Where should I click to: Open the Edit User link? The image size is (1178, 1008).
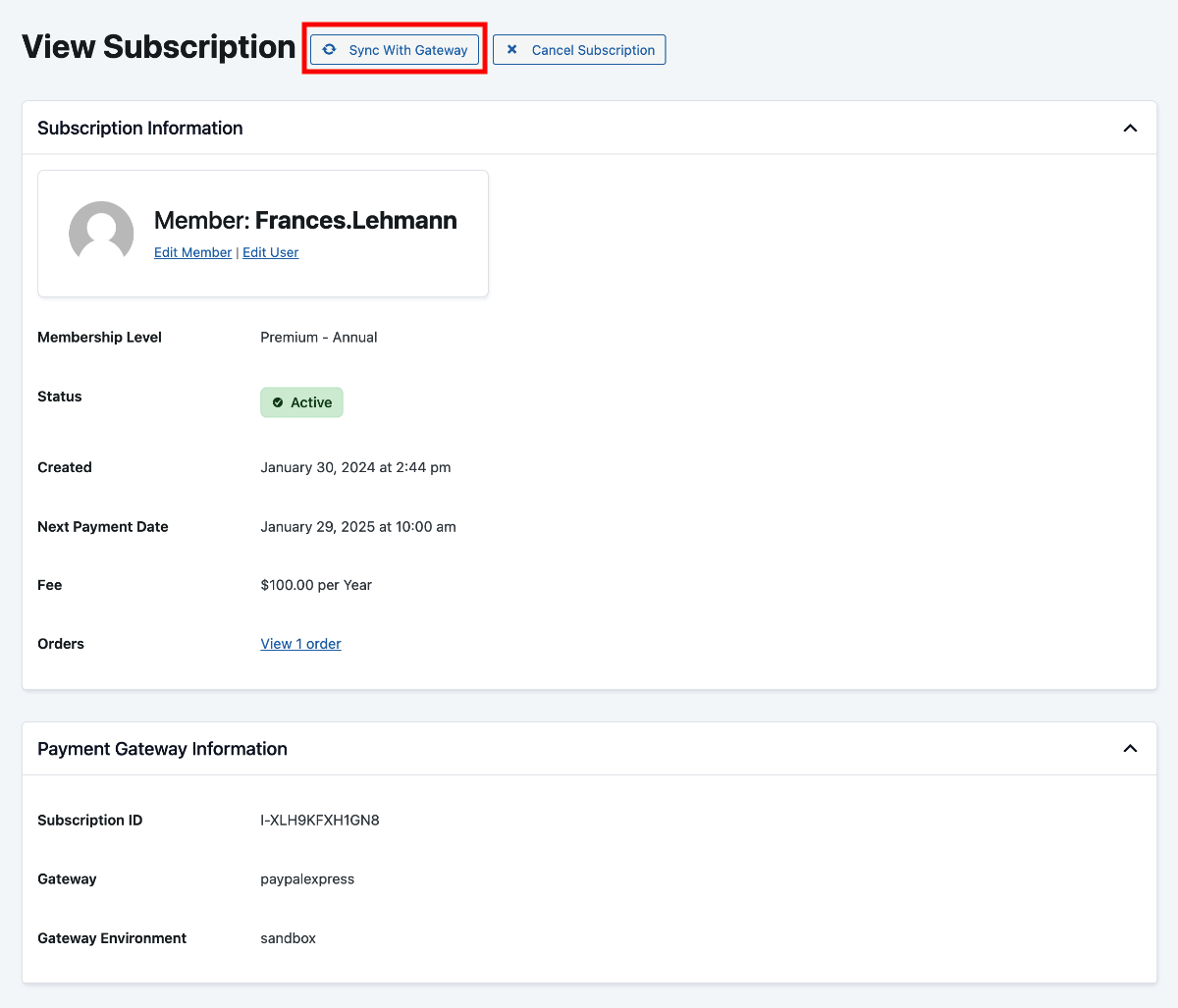coord(270,252)
